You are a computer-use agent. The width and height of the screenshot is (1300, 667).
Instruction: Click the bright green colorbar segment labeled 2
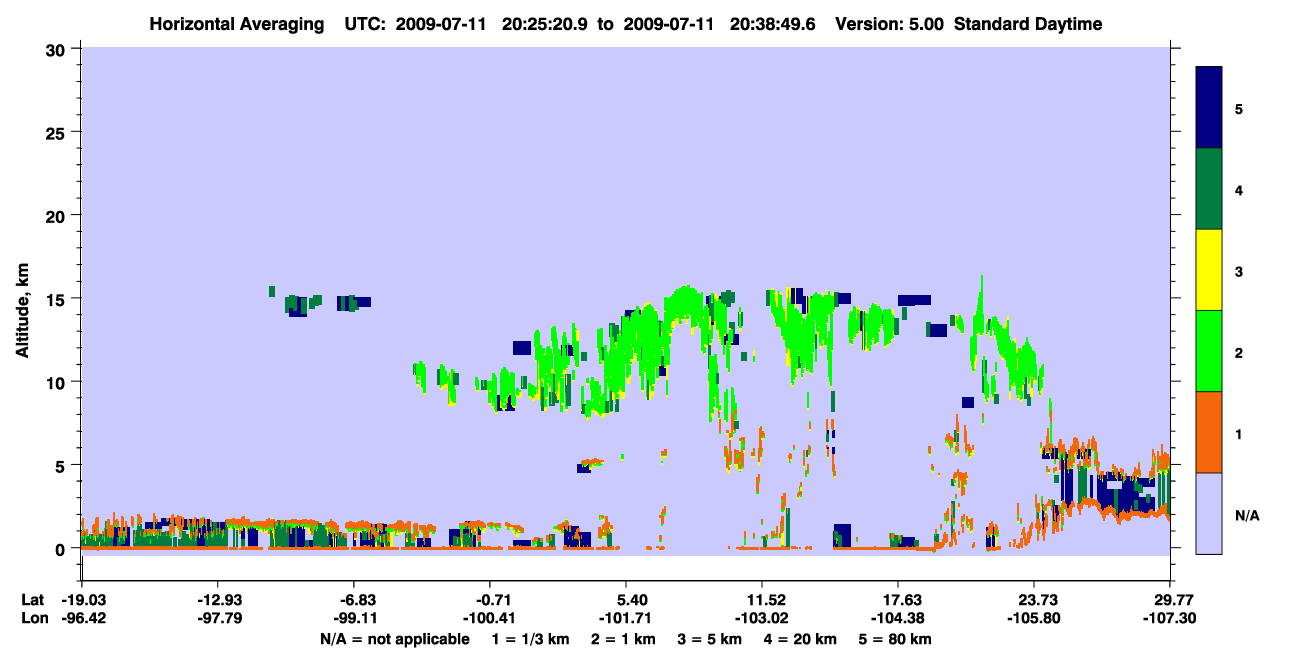tap(1209, 351)
